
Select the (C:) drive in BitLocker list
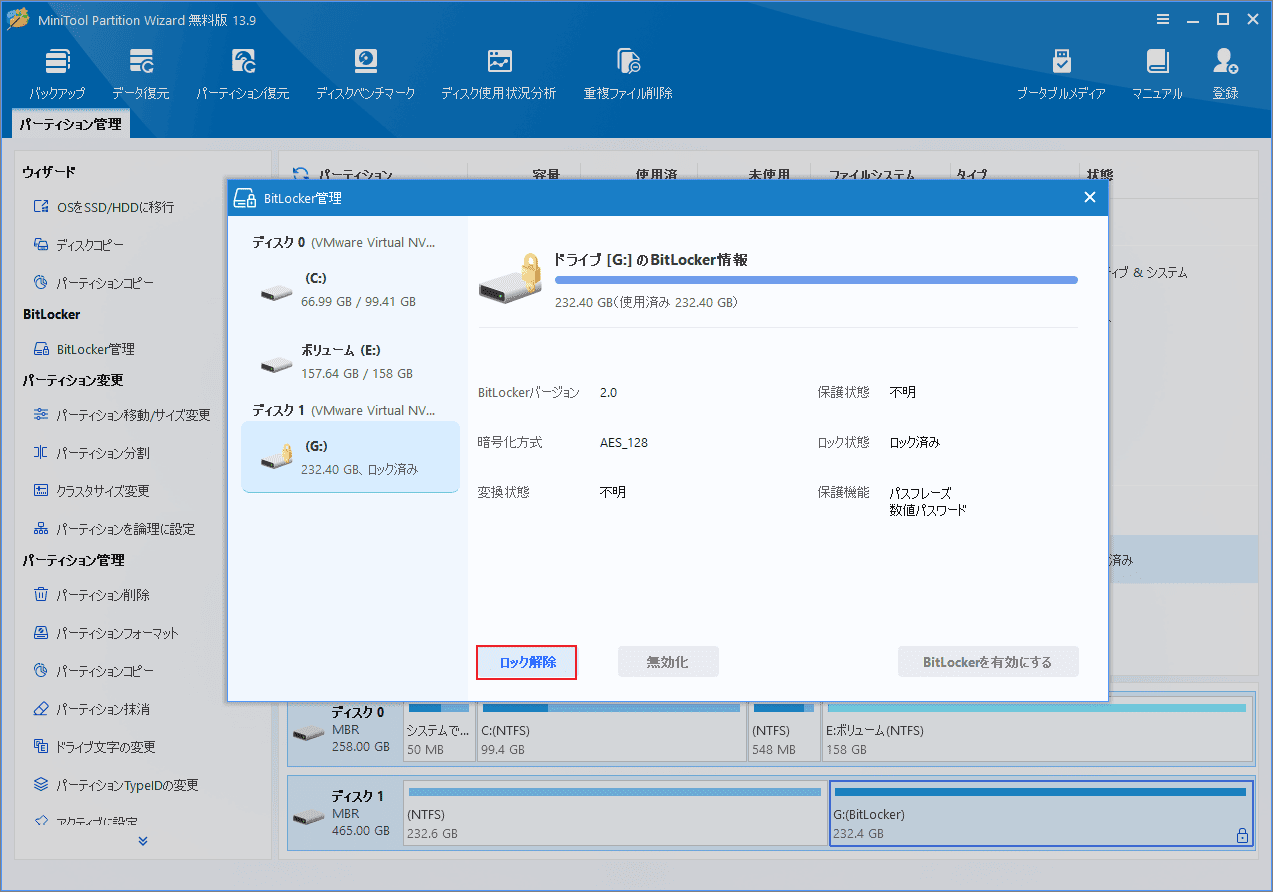pyautogui.click(x=350, y=290)
